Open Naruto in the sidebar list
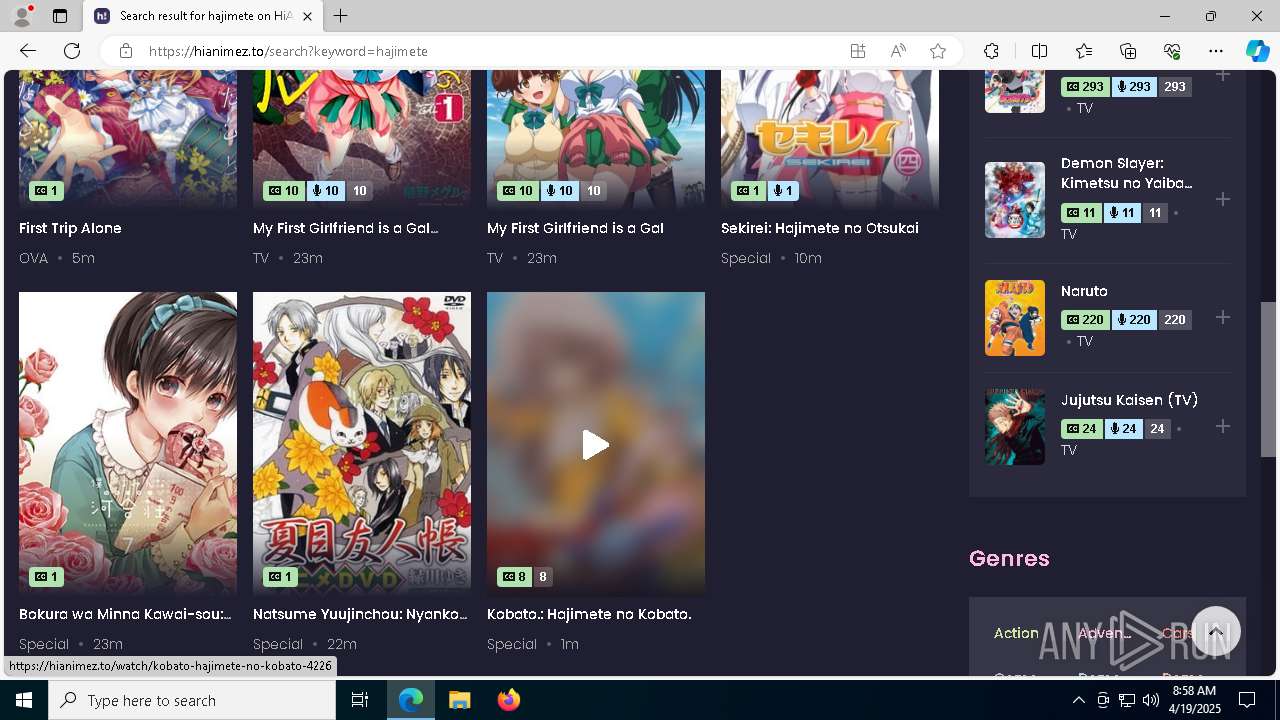The image size is (1280, 720). click(1084, 291)
